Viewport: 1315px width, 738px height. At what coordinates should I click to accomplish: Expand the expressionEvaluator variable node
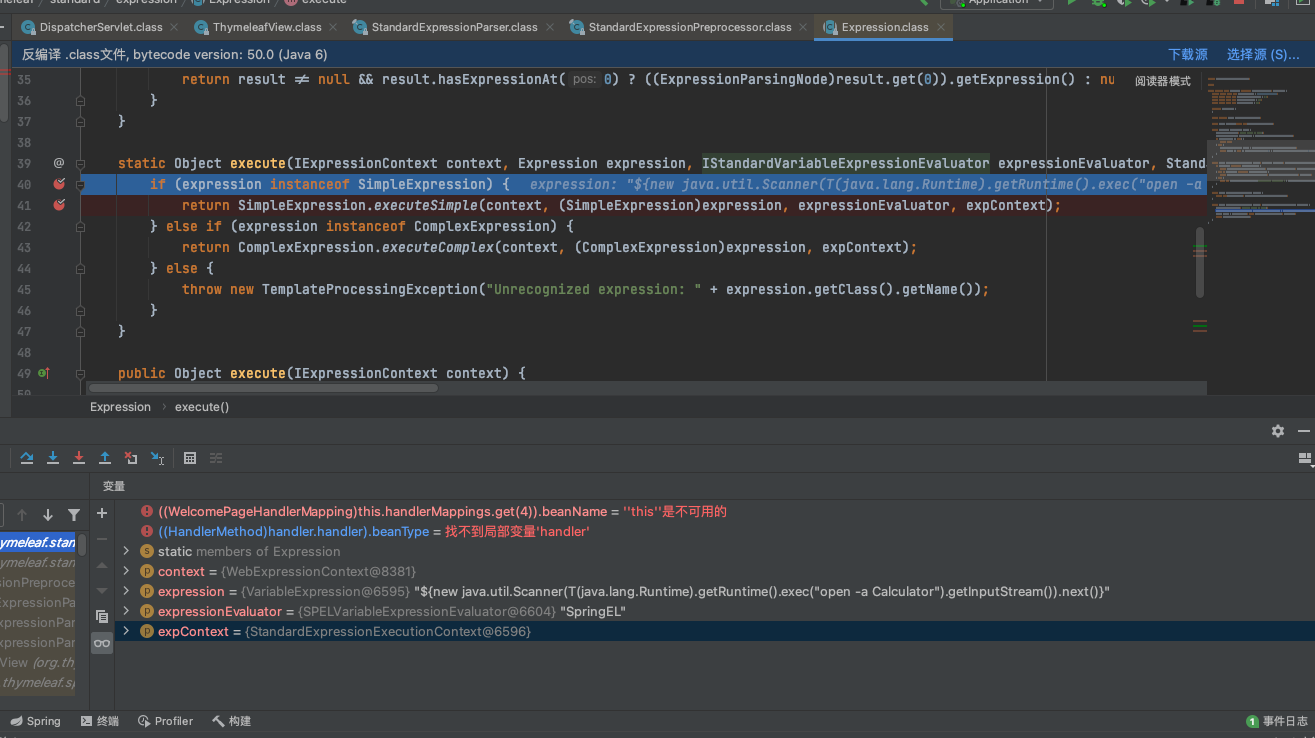pos(126,611)
